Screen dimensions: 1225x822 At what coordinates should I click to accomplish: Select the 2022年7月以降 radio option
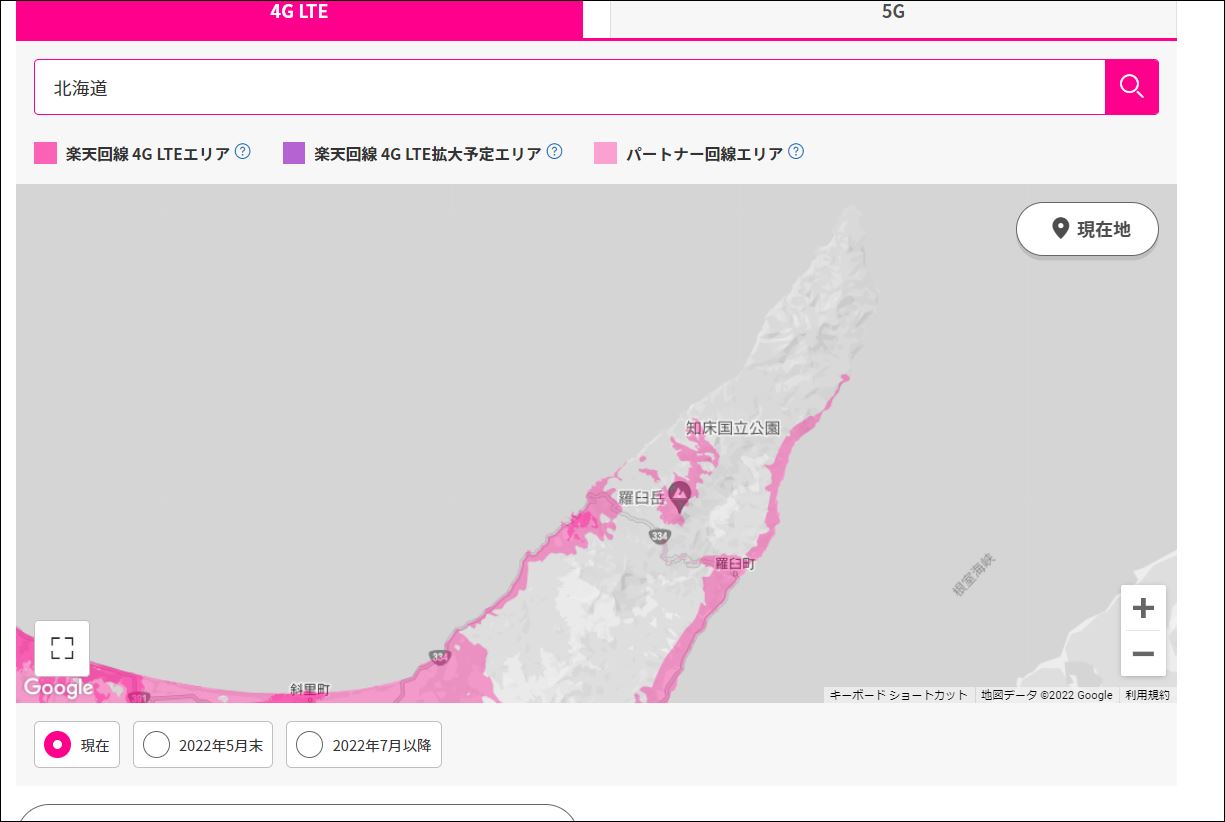point(364,745)
